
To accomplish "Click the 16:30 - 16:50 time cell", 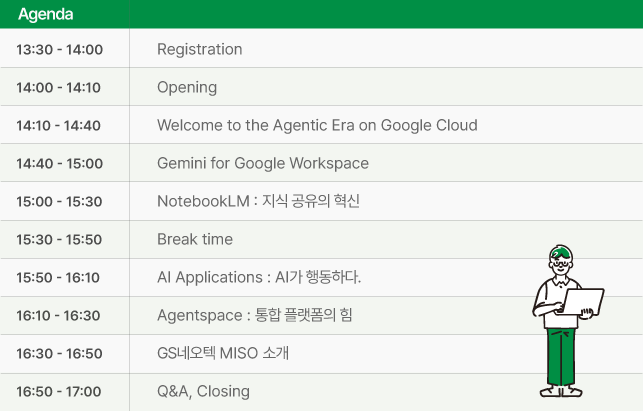I will tap(59, 354).
